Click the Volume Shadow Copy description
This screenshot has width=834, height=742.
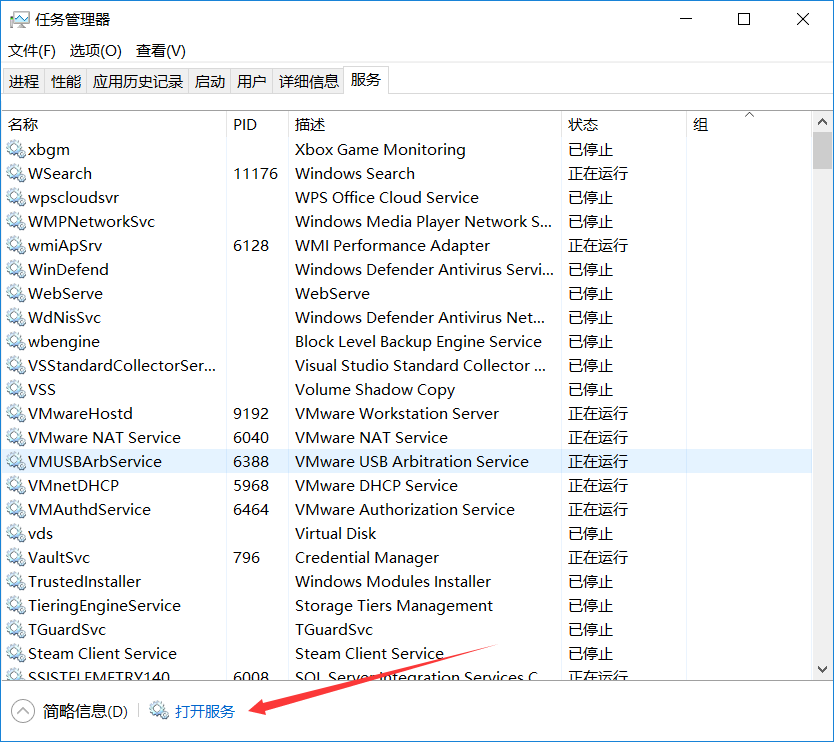coord(375,390)
